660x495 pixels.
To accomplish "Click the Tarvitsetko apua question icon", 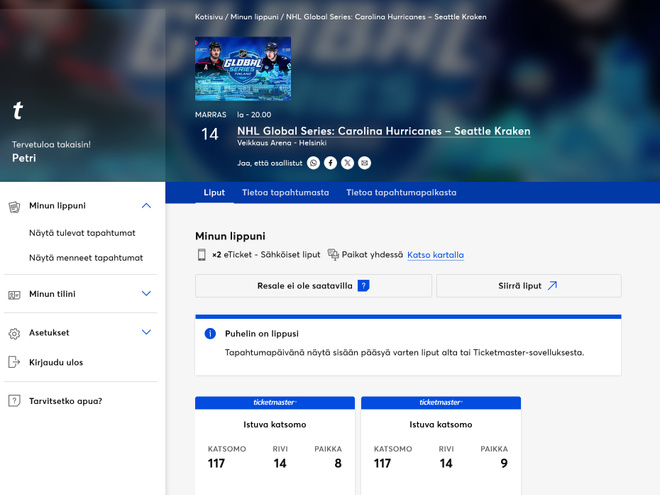I will coord(14,400).
